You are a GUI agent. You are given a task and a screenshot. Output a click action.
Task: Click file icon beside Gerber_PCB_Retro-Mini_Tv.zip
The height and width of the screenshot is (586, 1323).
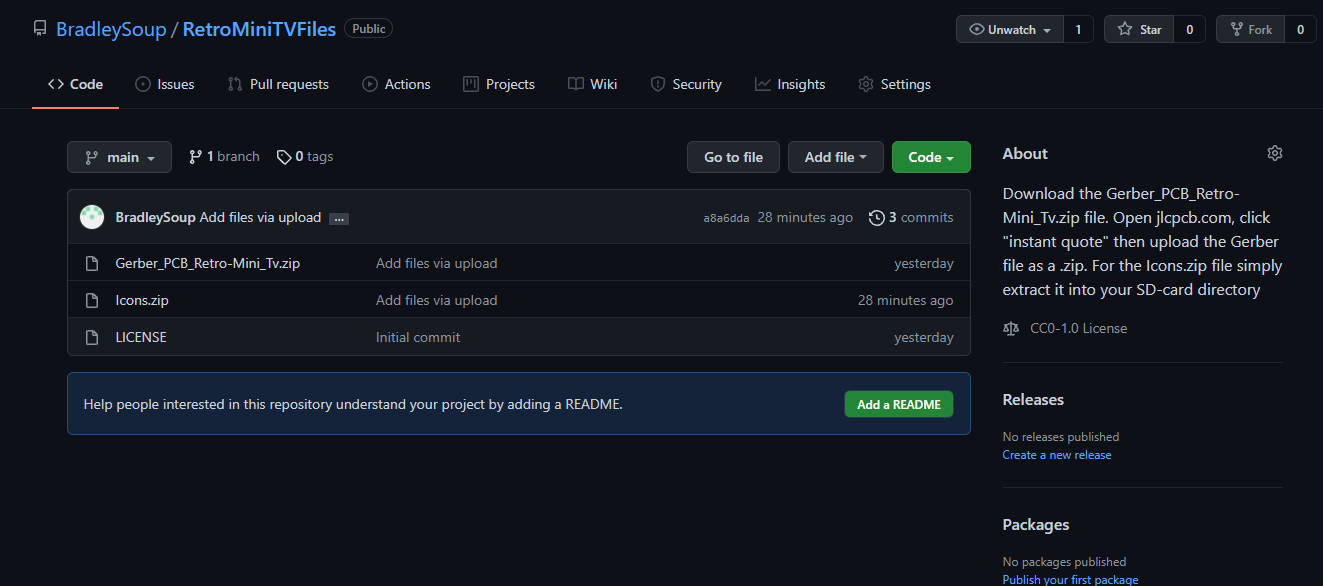point(92,264)
